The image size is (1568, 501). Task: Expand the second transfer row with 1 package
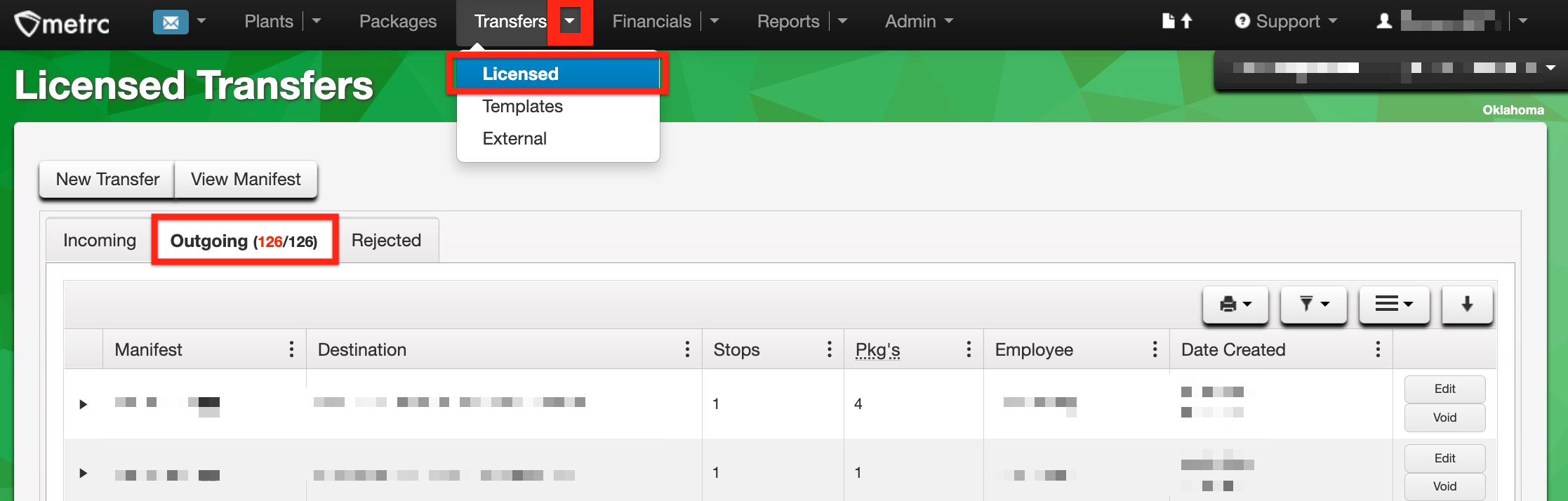[x=83, y=473]
